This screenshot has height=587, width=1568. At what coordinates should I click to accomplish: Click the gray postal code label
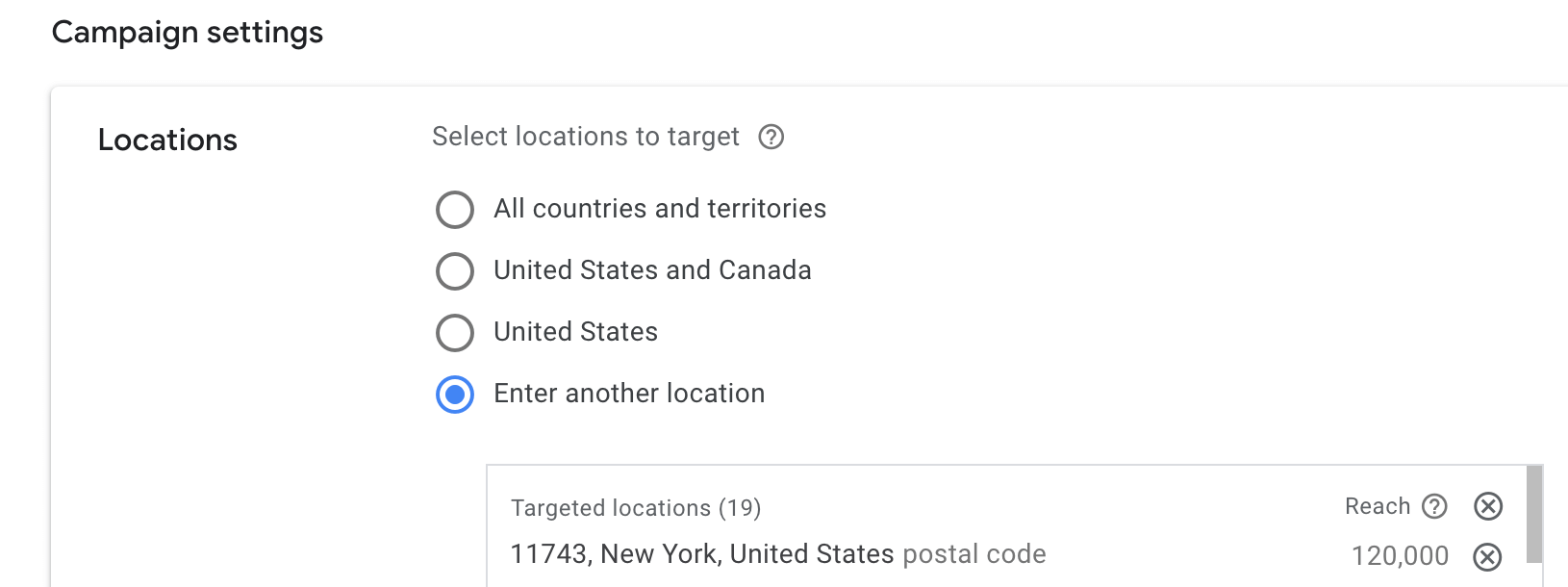[x=974, y=554]
